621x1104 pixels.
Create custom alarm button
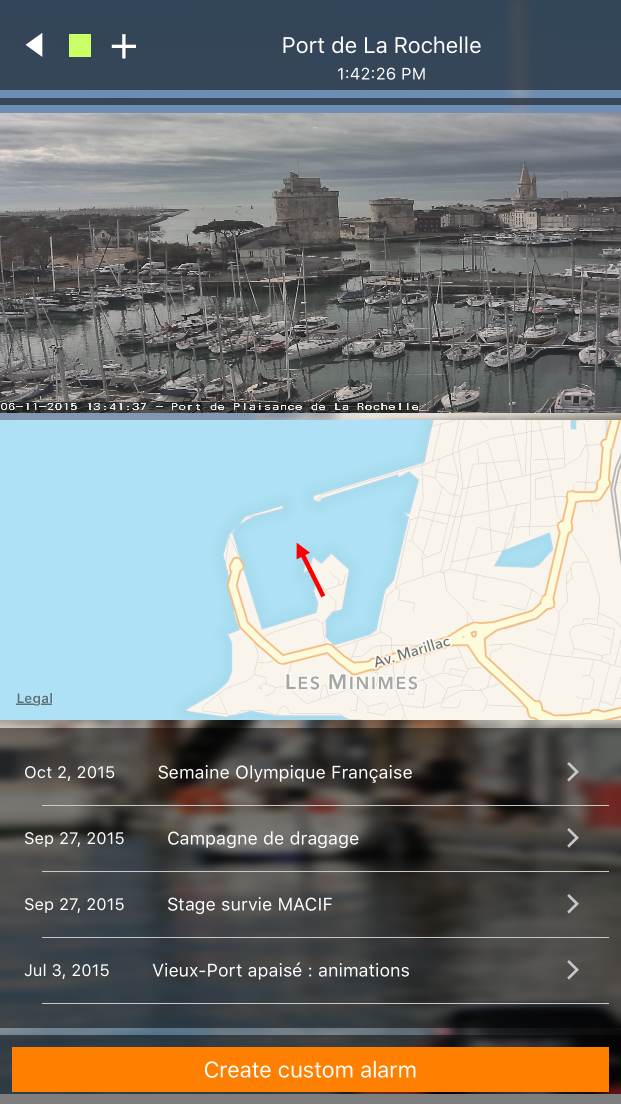310,1070
